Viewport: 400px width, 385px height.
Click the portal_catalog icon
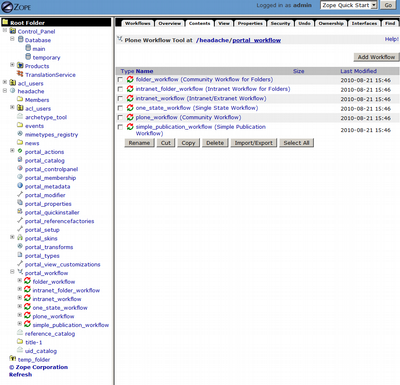pos(20,160)
